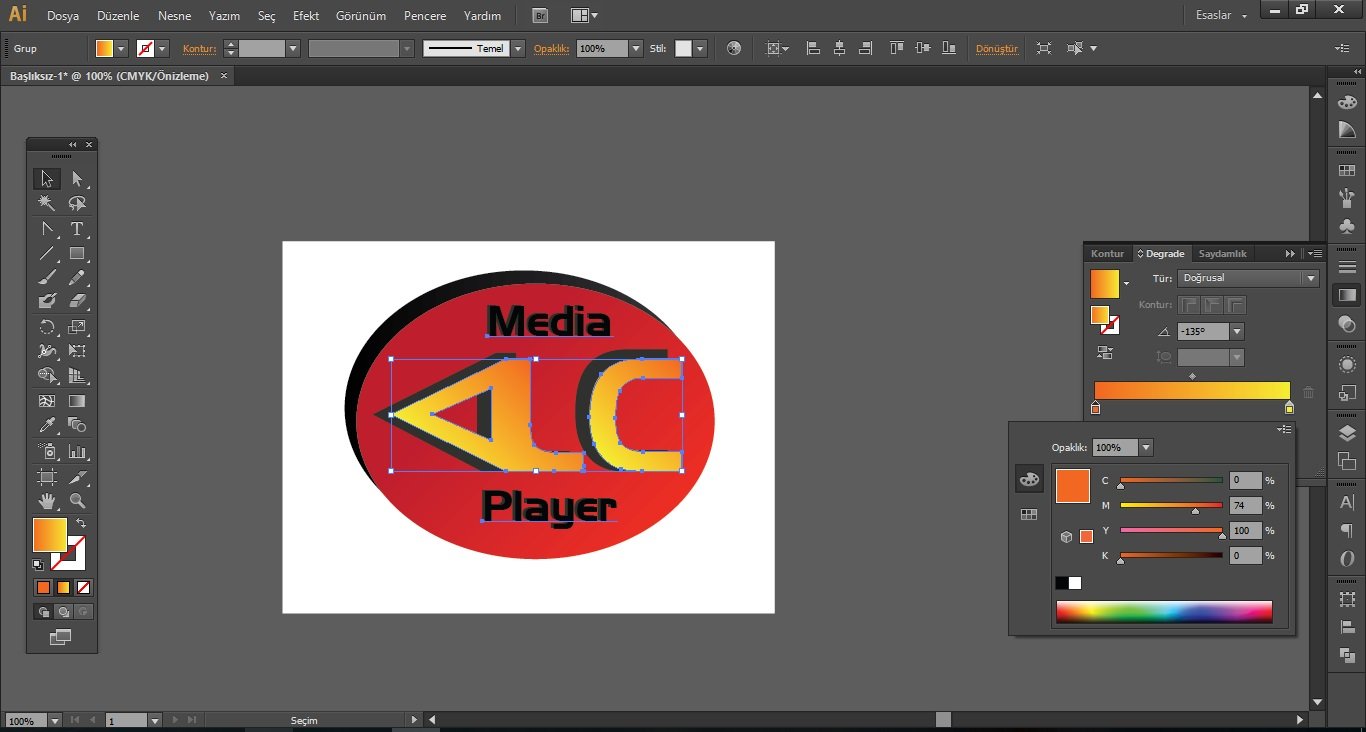Select the Mesh tool
Viewport: 1366px width, 732px height.
click(46, 401)
